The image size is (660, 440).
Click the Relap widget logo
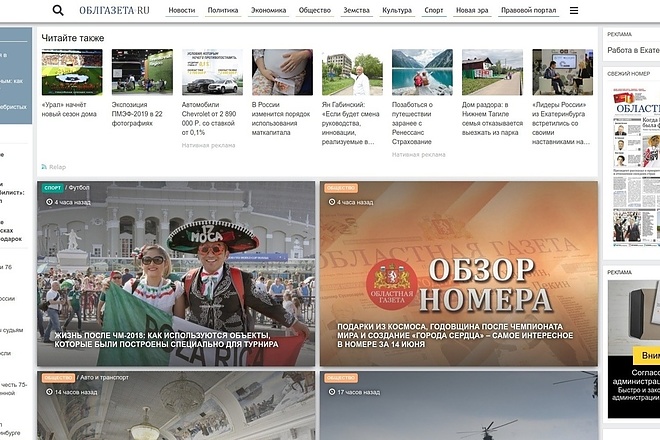pos(53,167)
